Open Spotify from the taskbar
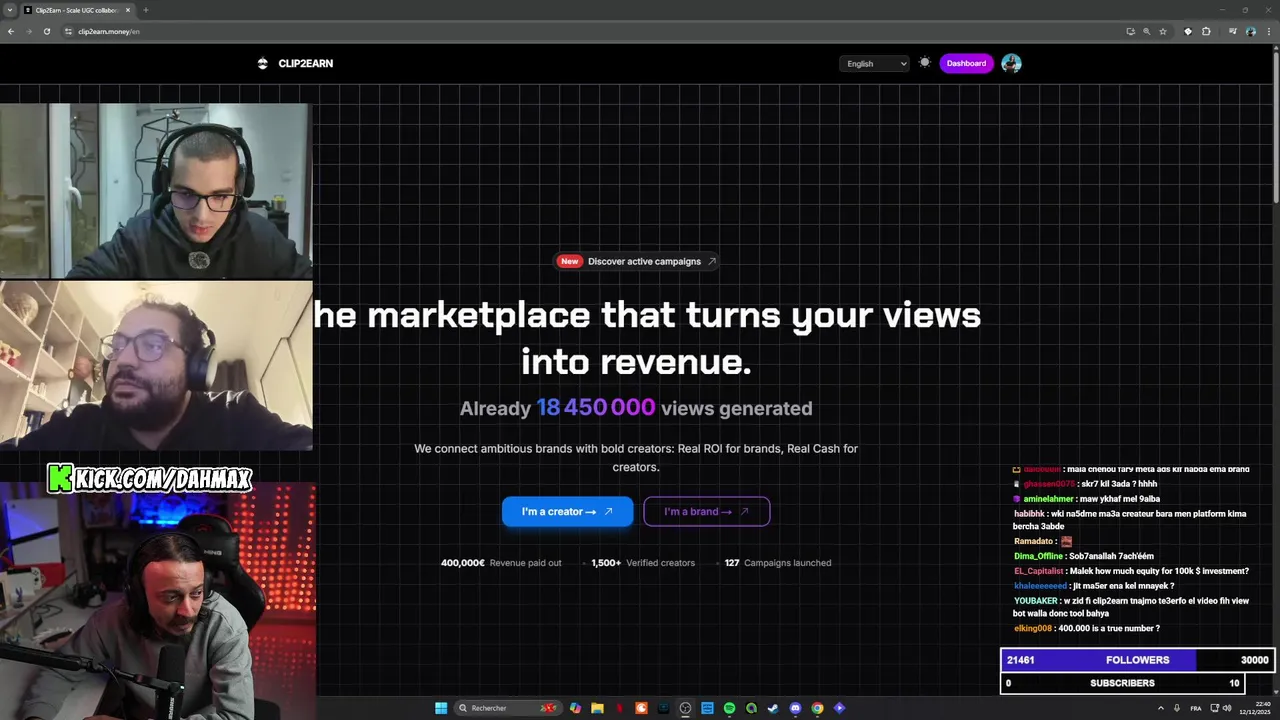This screenshot has width=1280, height=720. tap(729, 708)
